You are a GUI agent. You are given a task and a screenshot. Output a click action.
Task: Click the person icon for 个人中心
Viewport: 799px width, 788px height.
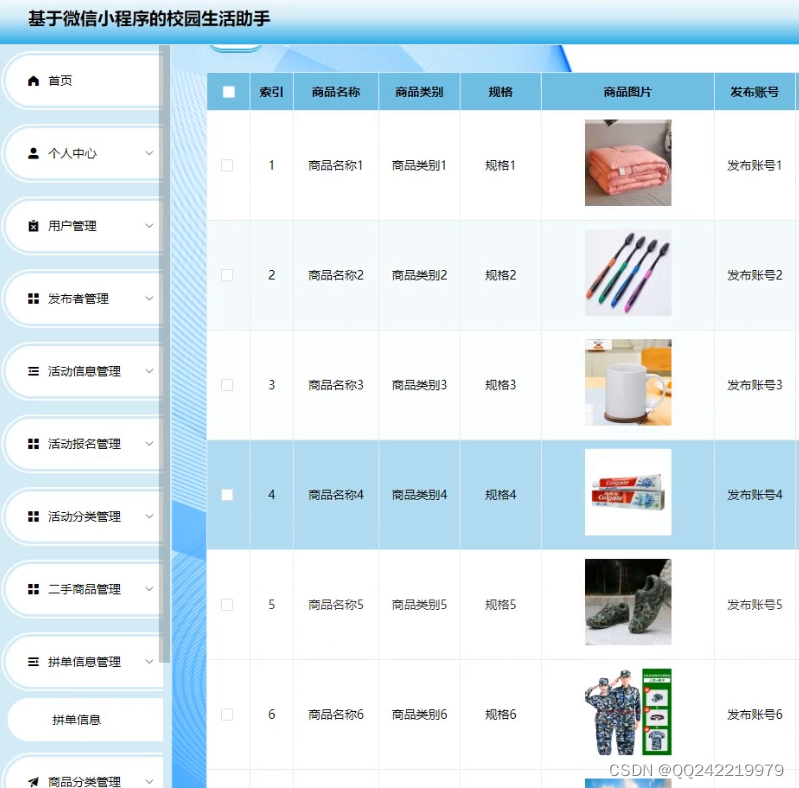click(33, 153)
